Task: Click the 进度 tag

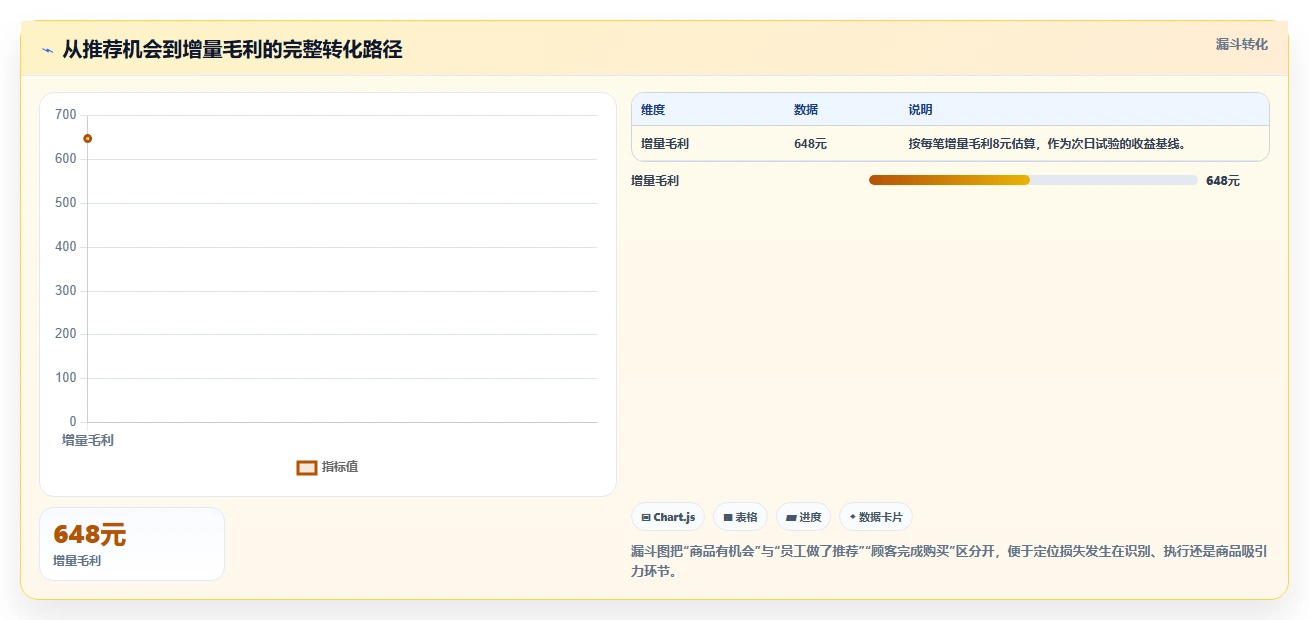Action: point(803,517)
